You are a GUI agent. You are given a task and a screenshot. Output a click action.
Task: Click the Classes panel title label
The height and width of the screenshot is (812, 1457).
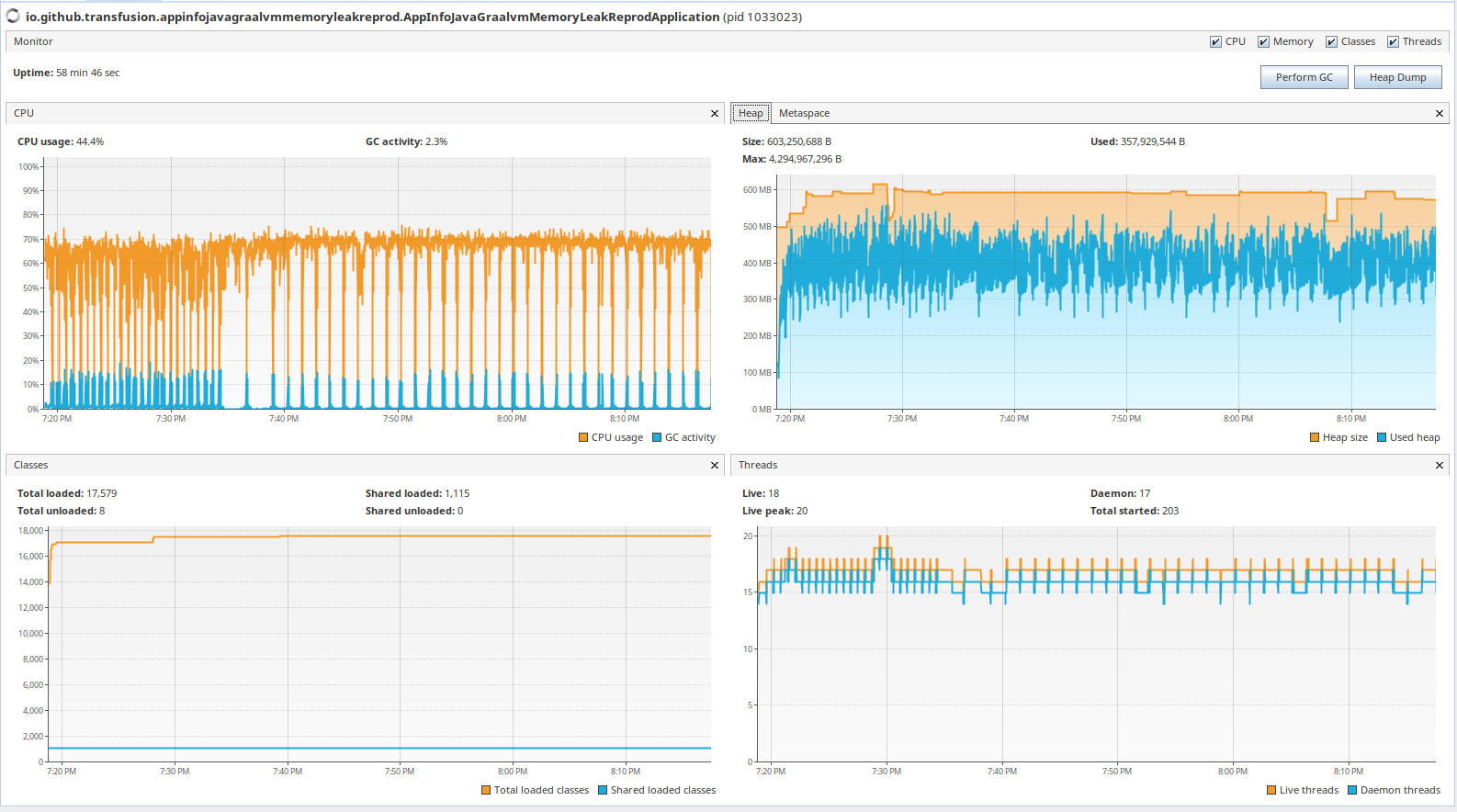click(31, 465)
